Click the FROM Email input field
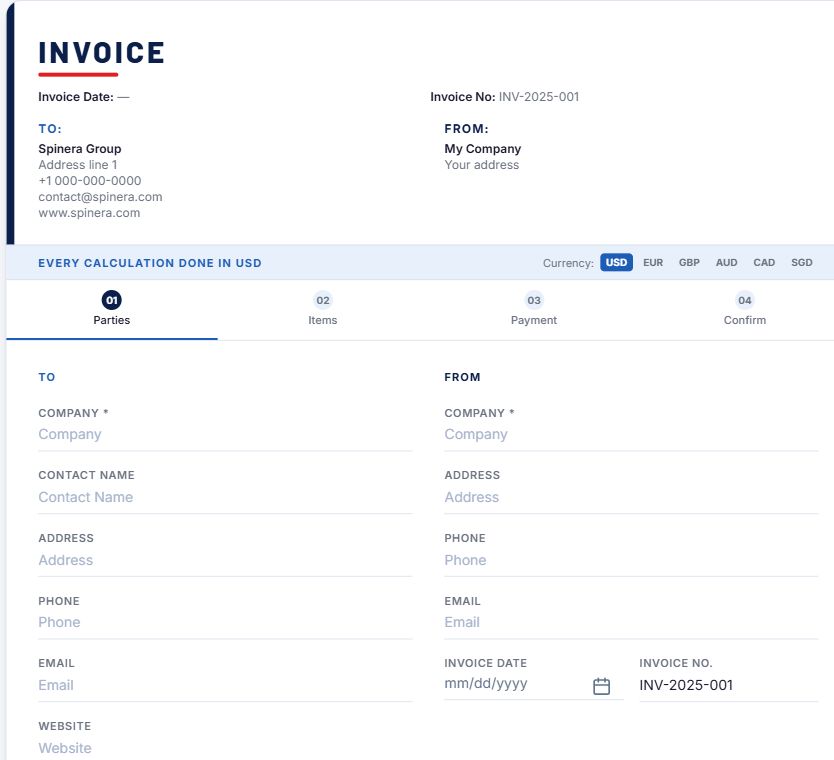834x760 pixels. pyautogui.click(x=631, y=622)
